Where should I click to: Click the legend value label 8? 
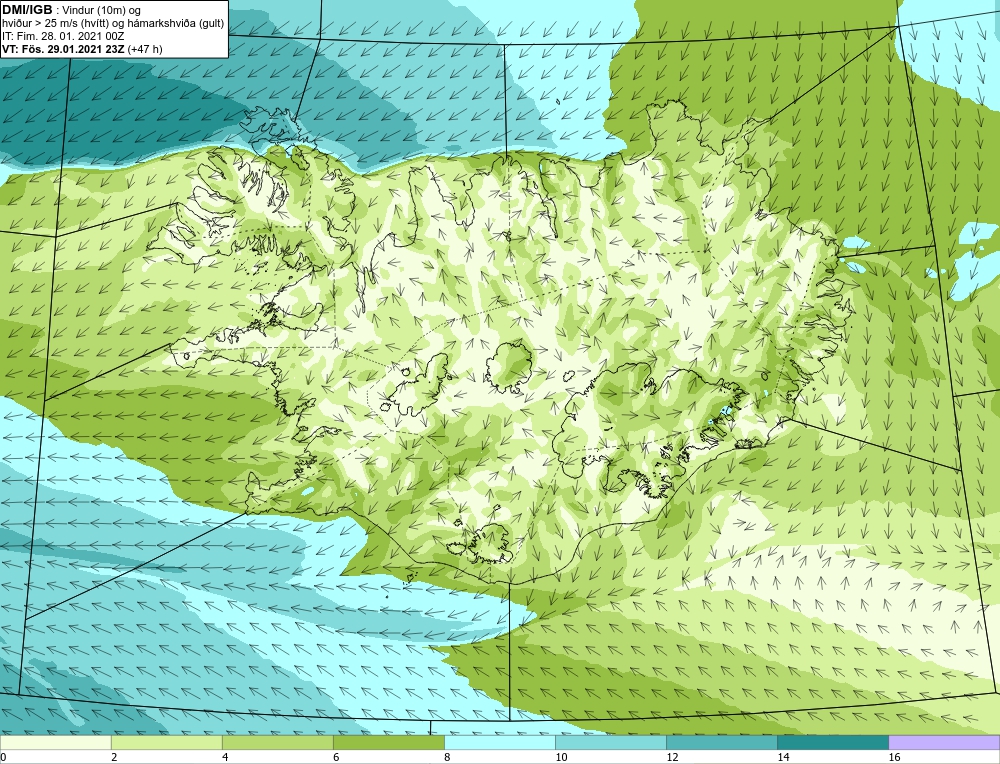coord(447,757)
